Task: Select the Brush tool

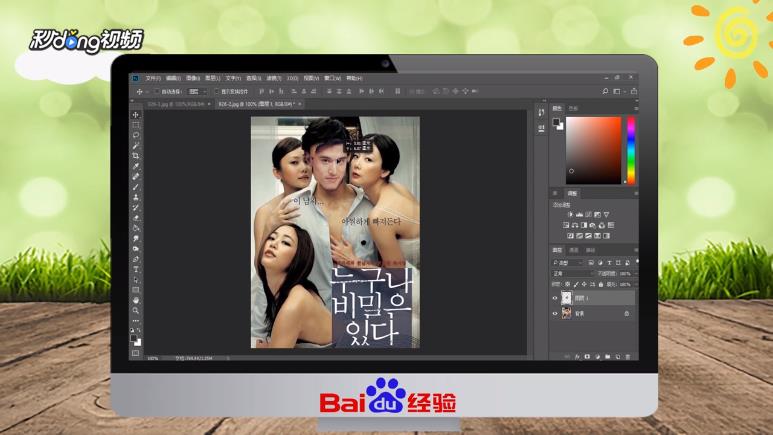Action: (136, 187)
